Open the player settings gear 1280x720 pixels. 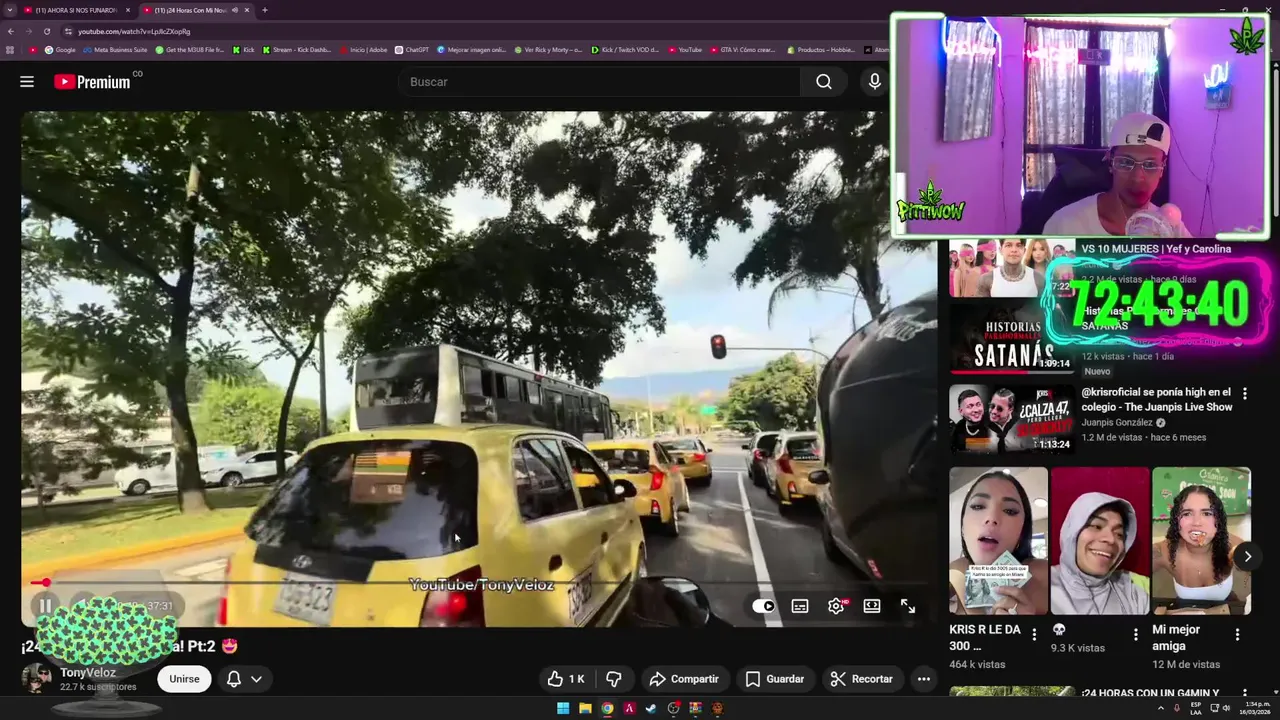click(x=836, y=606)
